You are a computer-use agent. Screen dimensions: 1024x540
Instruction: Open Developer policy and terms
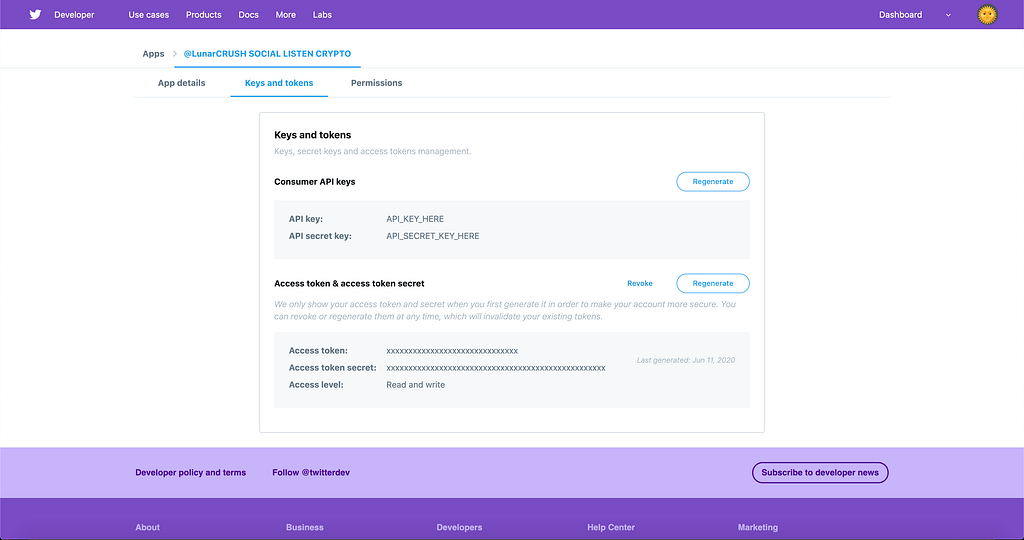pos(191,472)
